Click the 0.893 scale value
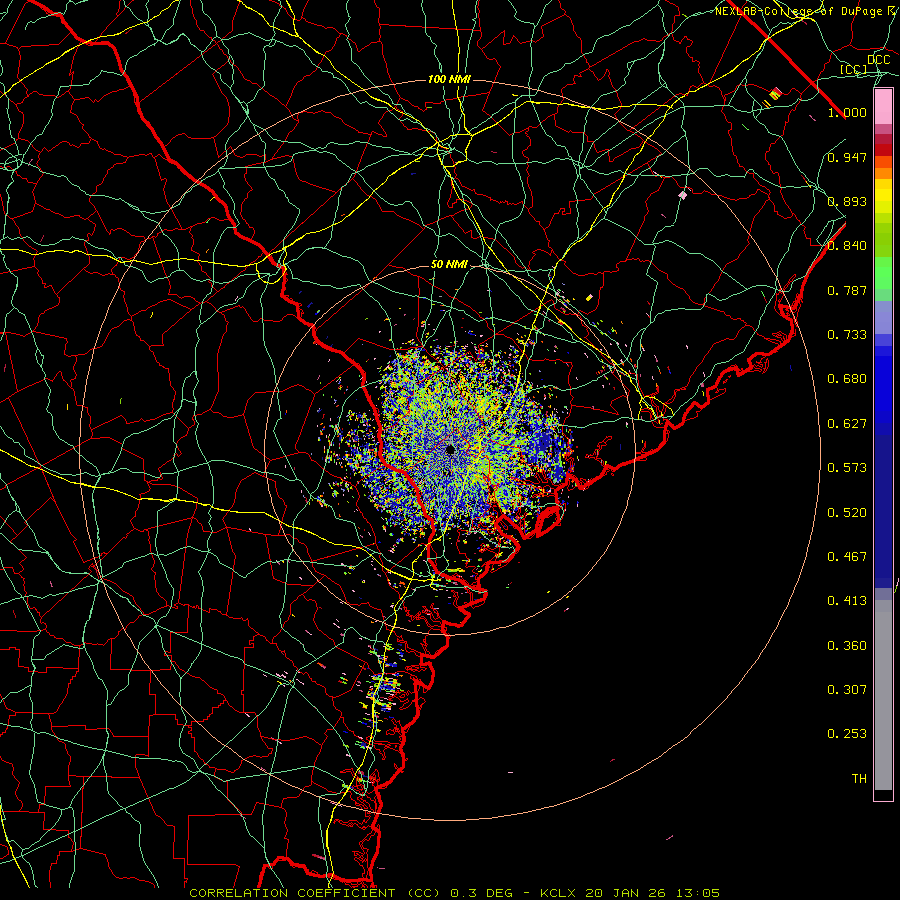900x900 pixels. click(847, 201)
